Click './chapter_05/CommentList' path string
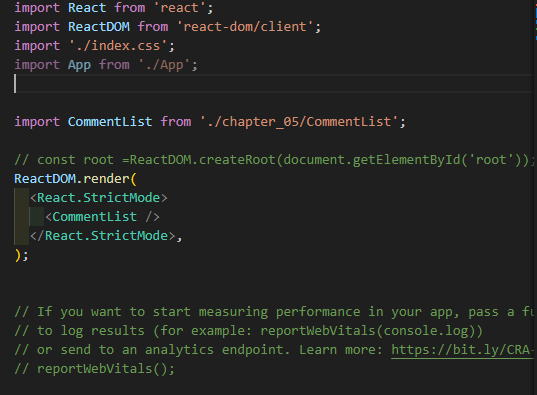The height and width of the screenshot is (395, 537). pyautogui.click(x=299, y=122)
